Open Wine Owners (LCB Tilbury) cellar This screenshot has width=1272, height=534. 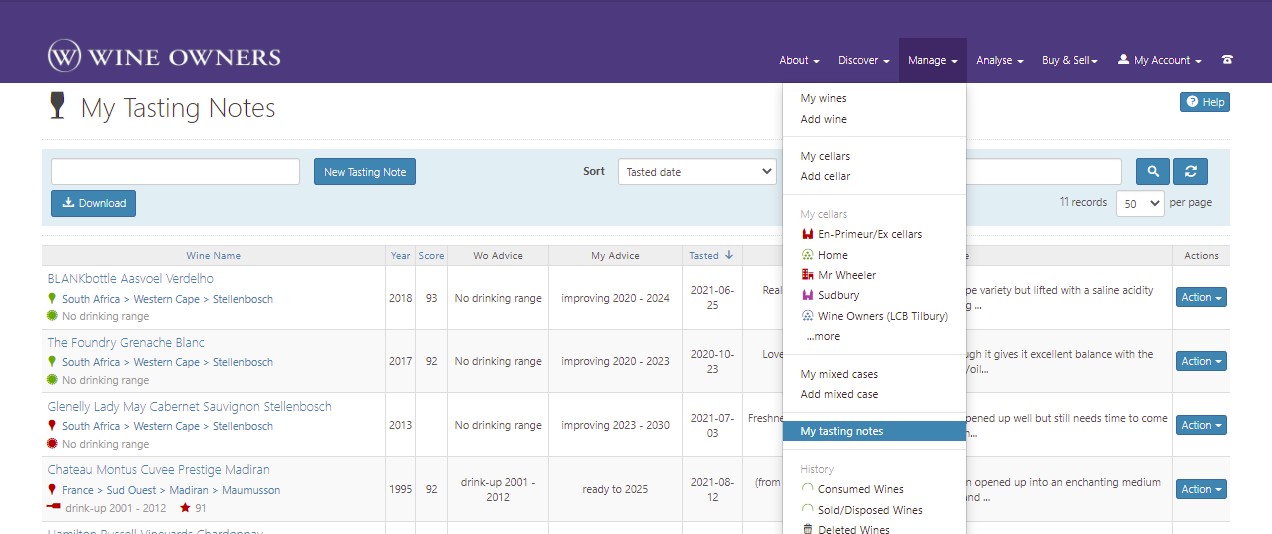[869, 315]
